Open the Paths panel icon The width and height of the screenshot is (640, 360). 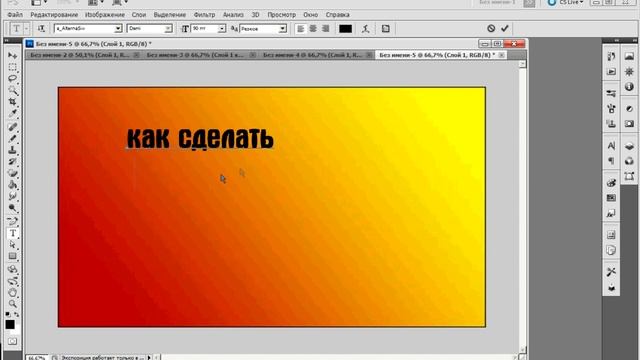(629, 176)
